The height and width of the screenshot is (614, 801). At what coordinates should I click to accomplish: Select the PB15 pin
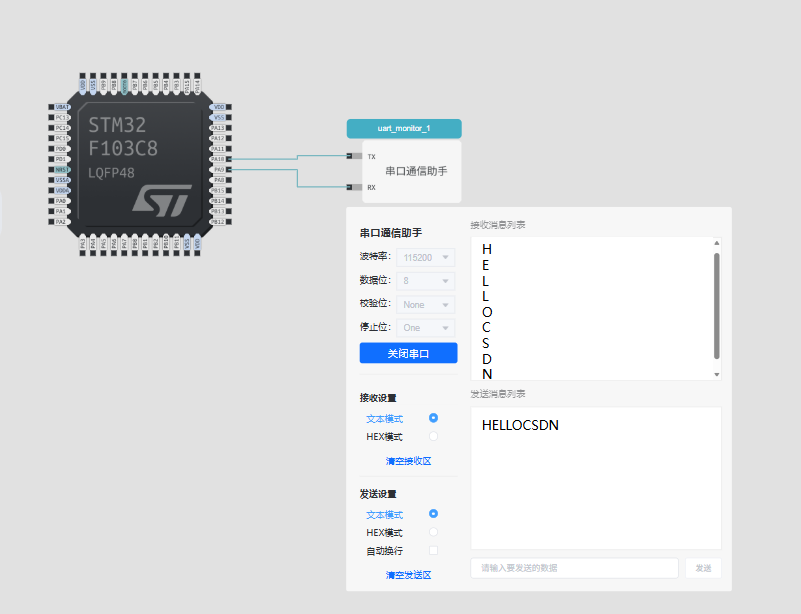[x=221, y=191]
